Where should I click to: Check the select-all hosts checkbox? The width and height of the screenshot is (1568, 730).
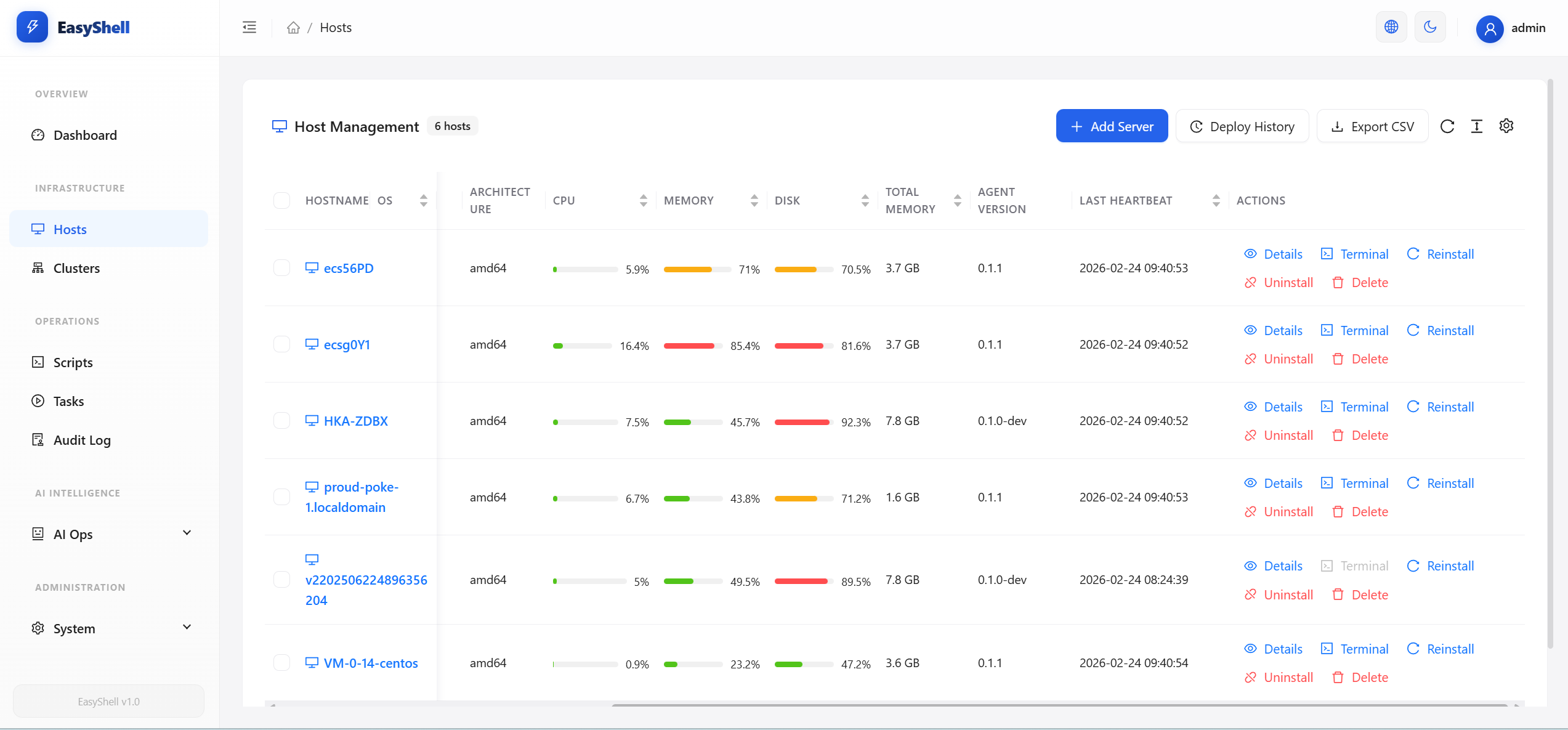coord(281,200)
